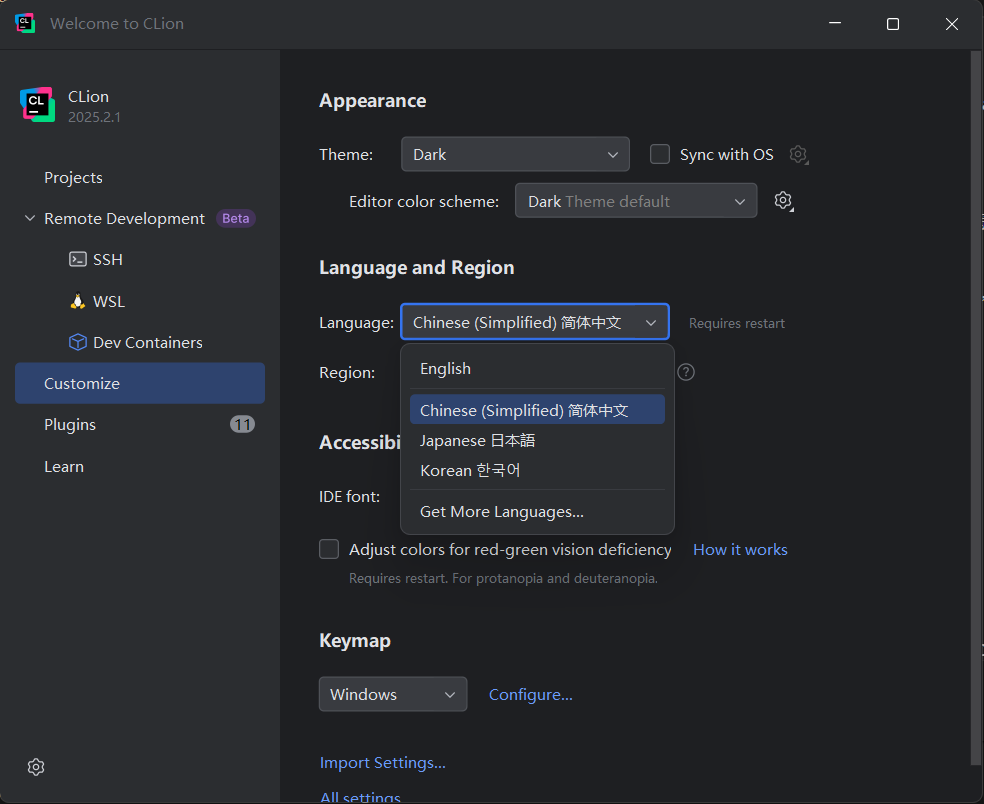Toggle red-green vision deficiency checkbox
The image size is (984, 804).
point(329,549)
